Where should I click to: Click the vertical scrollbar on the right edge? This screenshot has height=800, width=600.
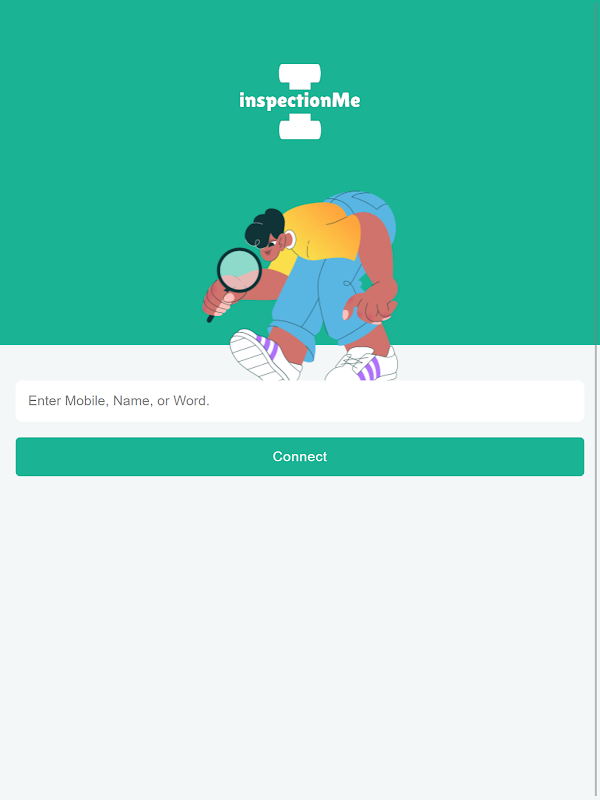[597, 400]
